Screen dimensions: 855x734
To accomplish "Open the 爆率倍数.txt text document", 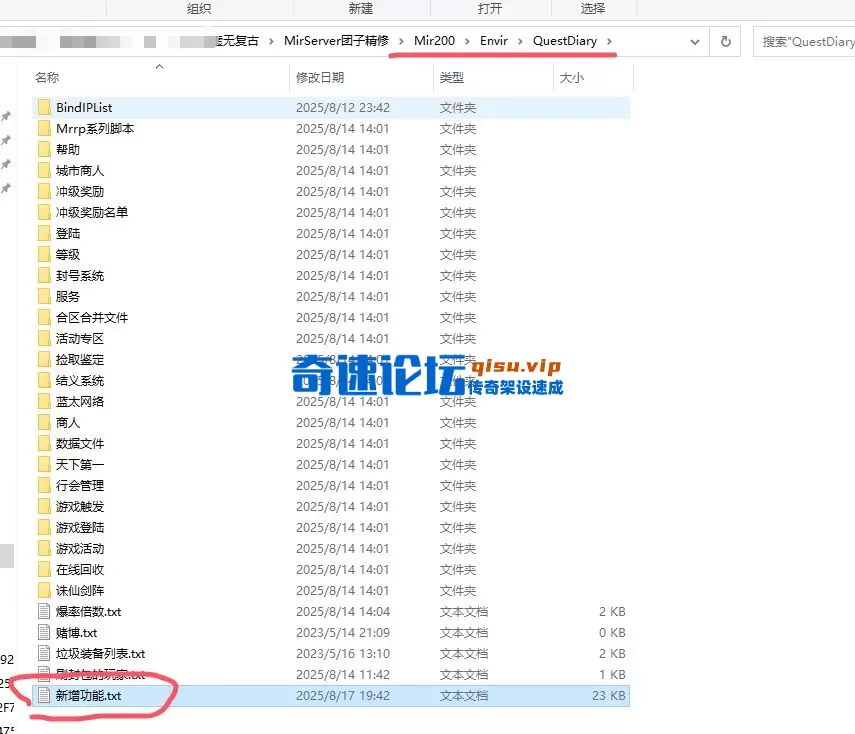I will (87, 611).
